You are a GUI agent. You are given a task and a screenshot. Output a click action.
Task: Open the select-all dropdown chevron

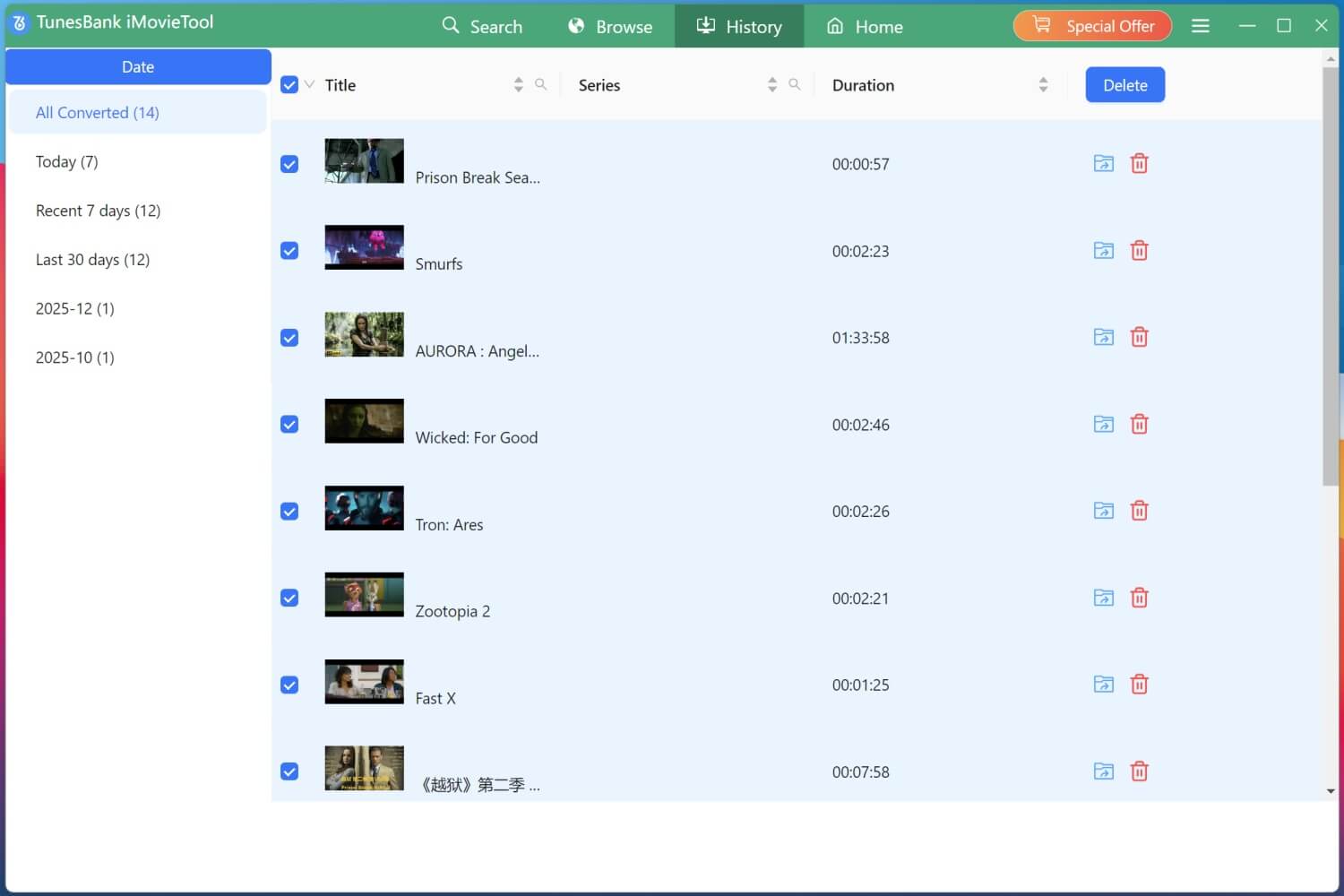coord(309,84)
